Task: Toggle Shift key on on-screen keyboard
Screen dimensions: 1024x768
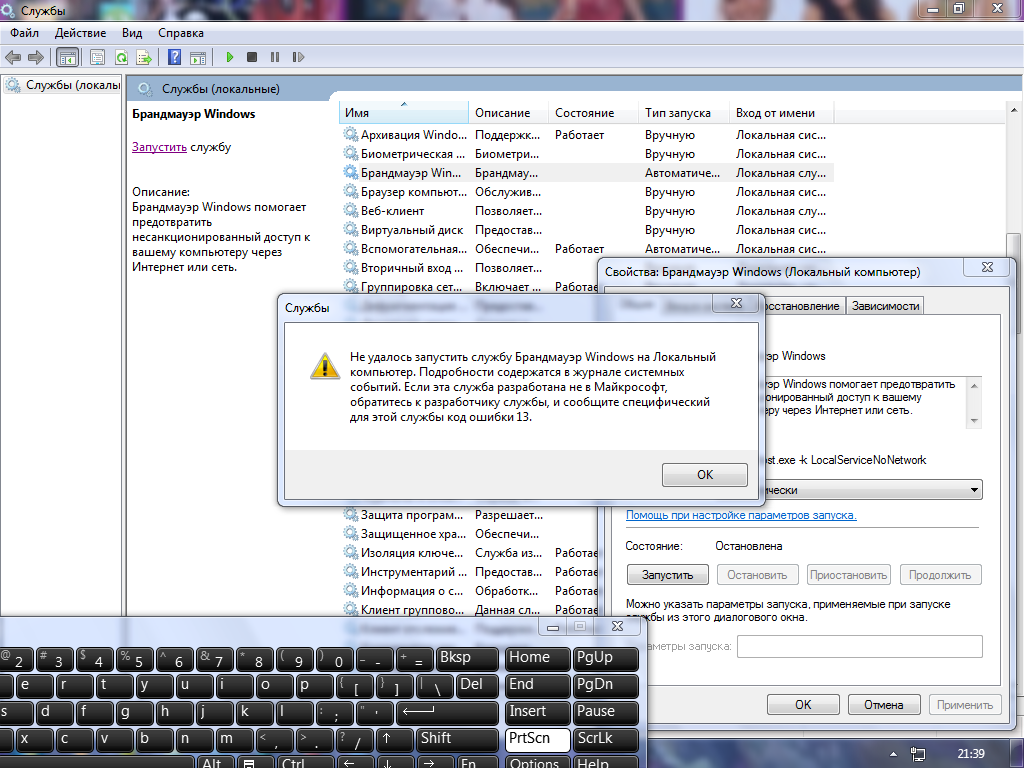Action: [x=459, y=739]
